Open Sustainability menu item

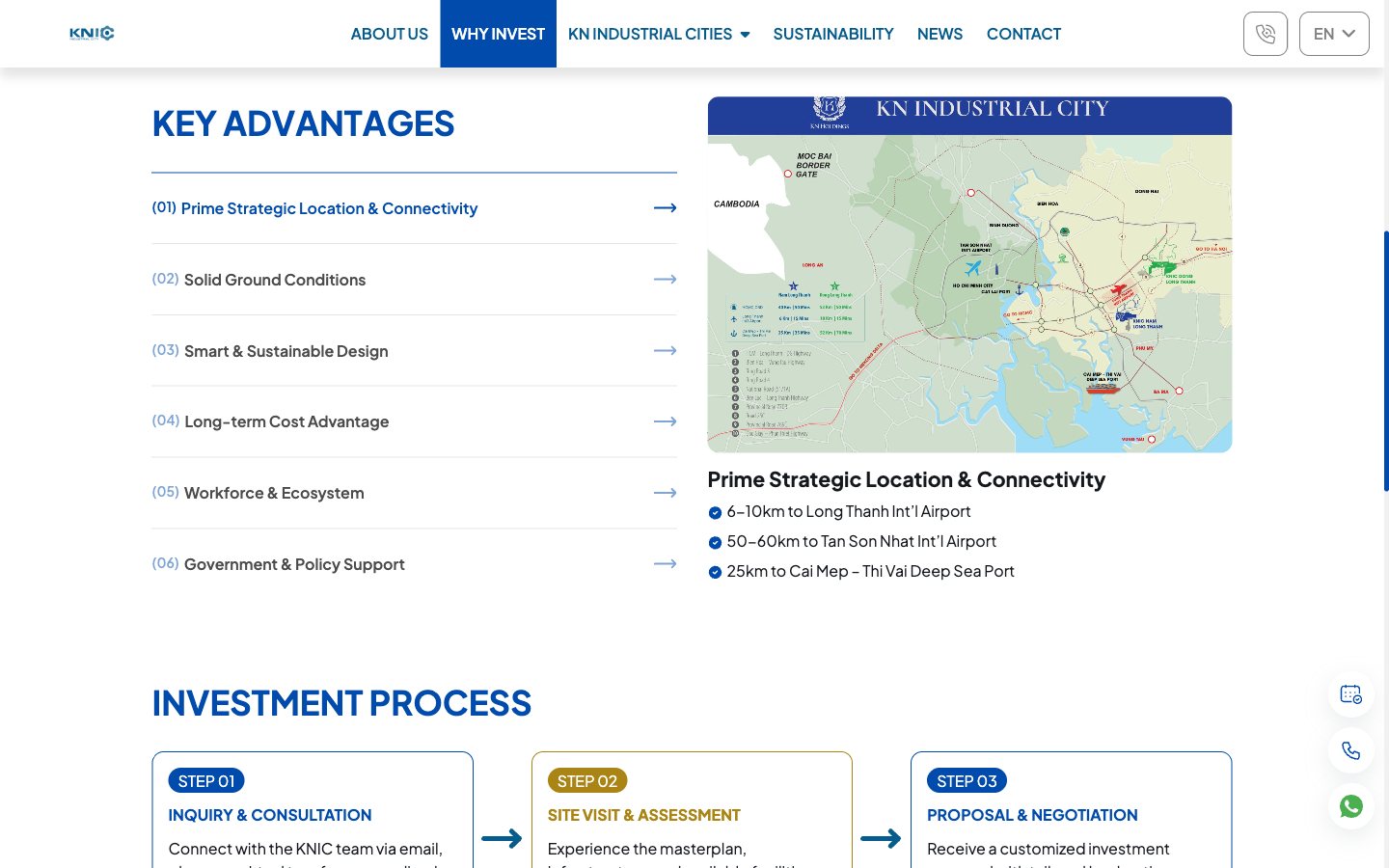pos(833,34)
